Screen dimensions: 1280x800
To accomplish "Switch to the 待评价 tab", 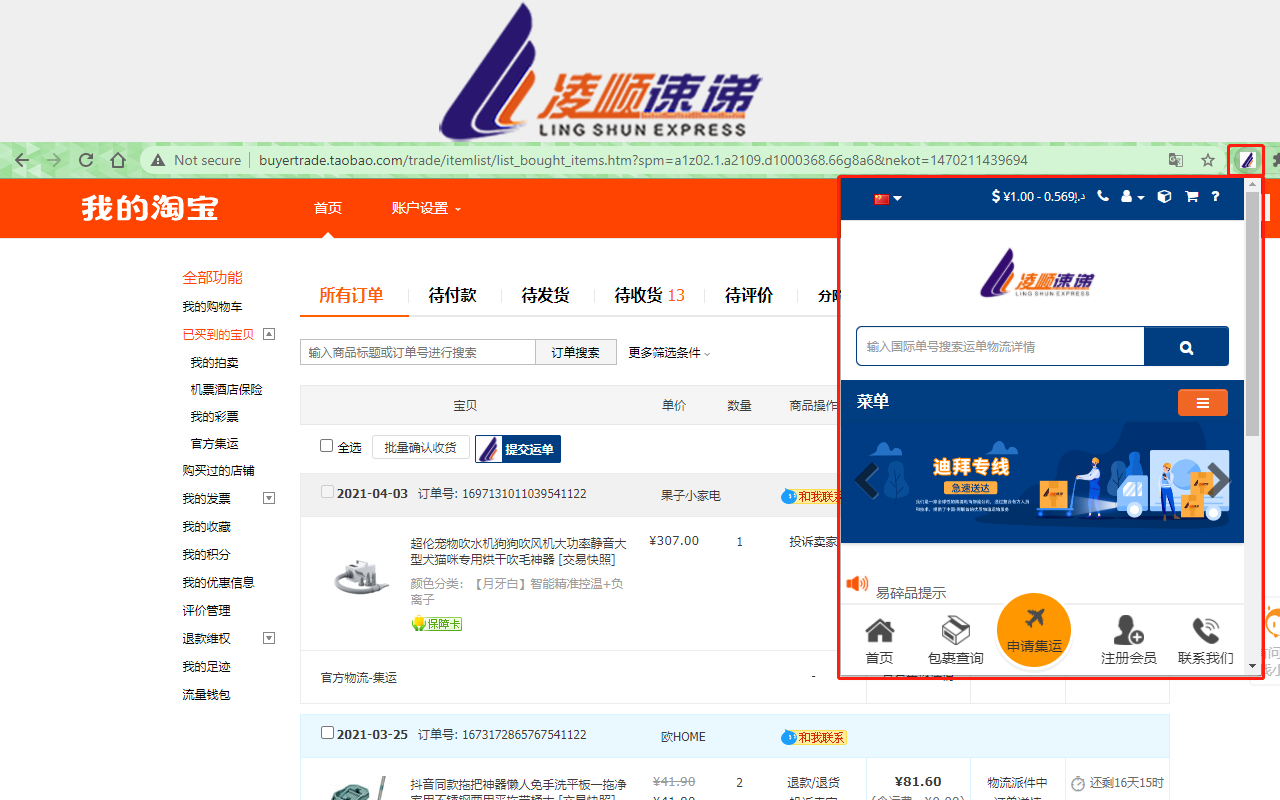I will pos(749,295).
